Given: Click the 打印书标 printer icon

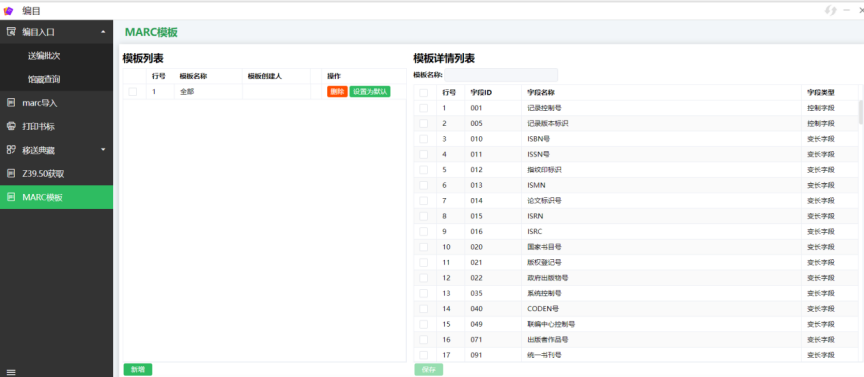Looking at the screenshot, I should [x=11, y=126].
